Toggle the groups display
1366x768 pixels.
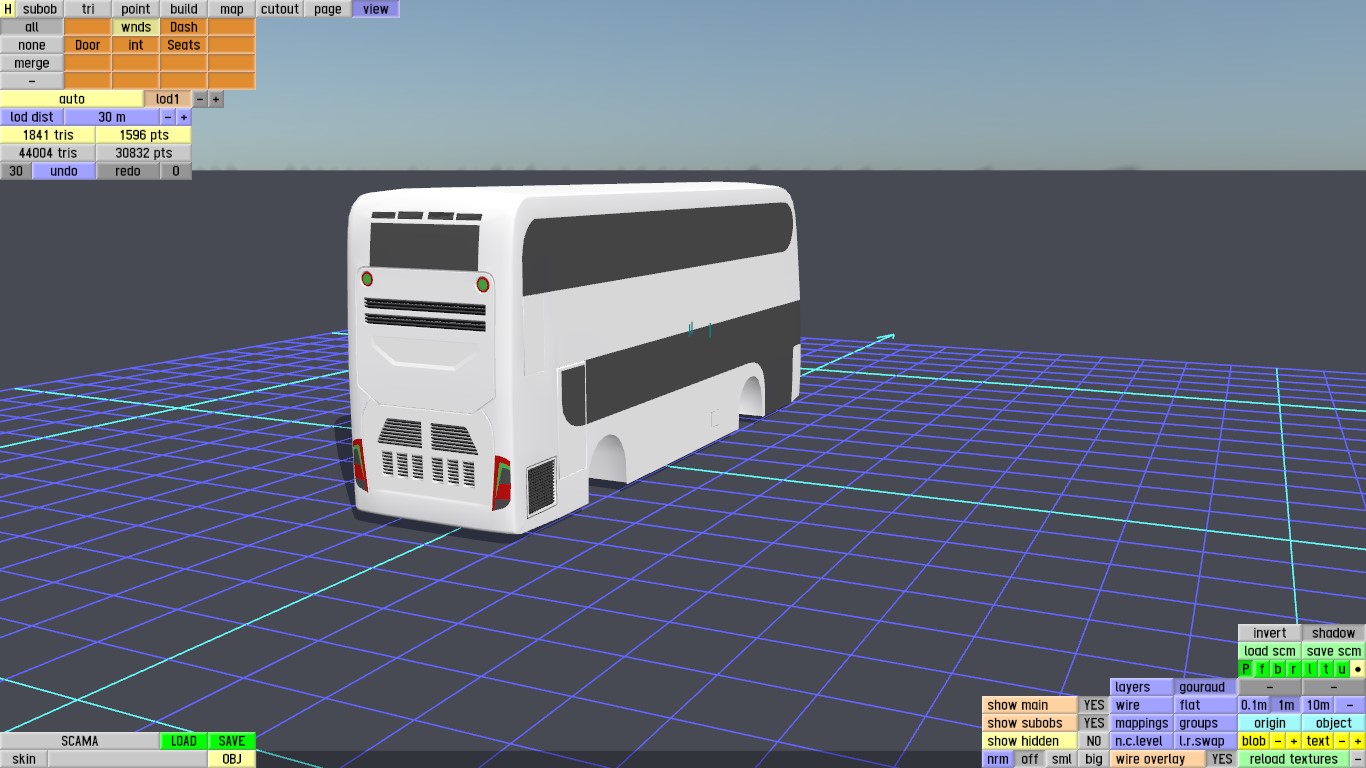(x=1206, y=723)
